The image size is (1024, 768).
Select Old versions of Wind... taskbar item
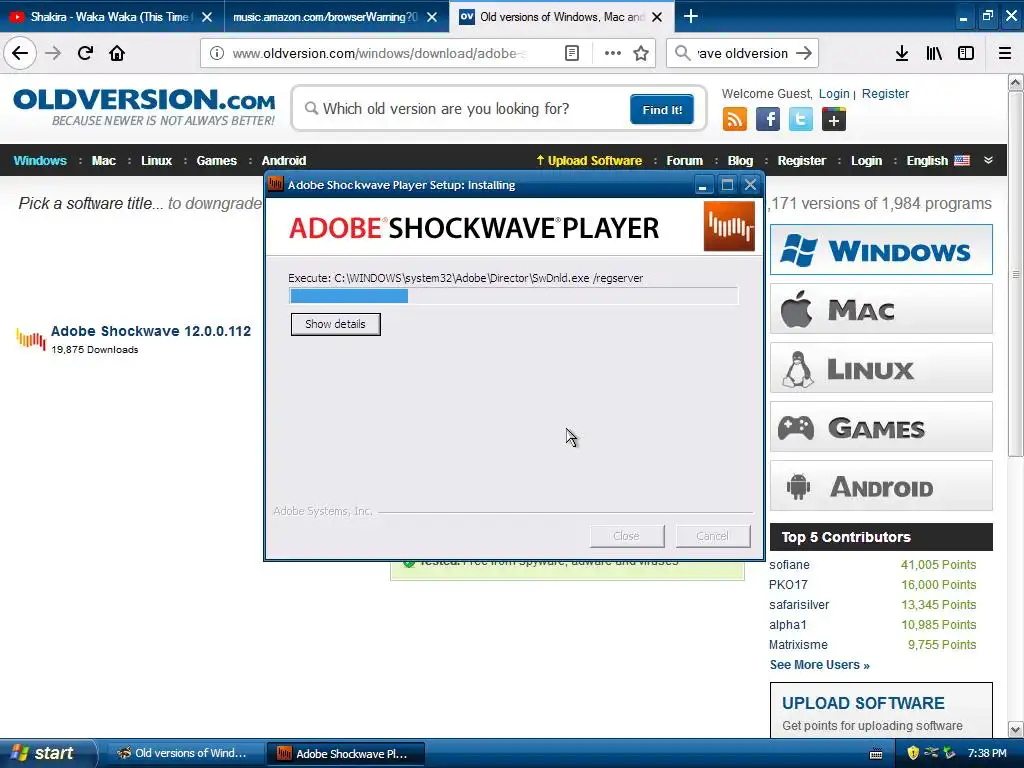tap(183, 753)
